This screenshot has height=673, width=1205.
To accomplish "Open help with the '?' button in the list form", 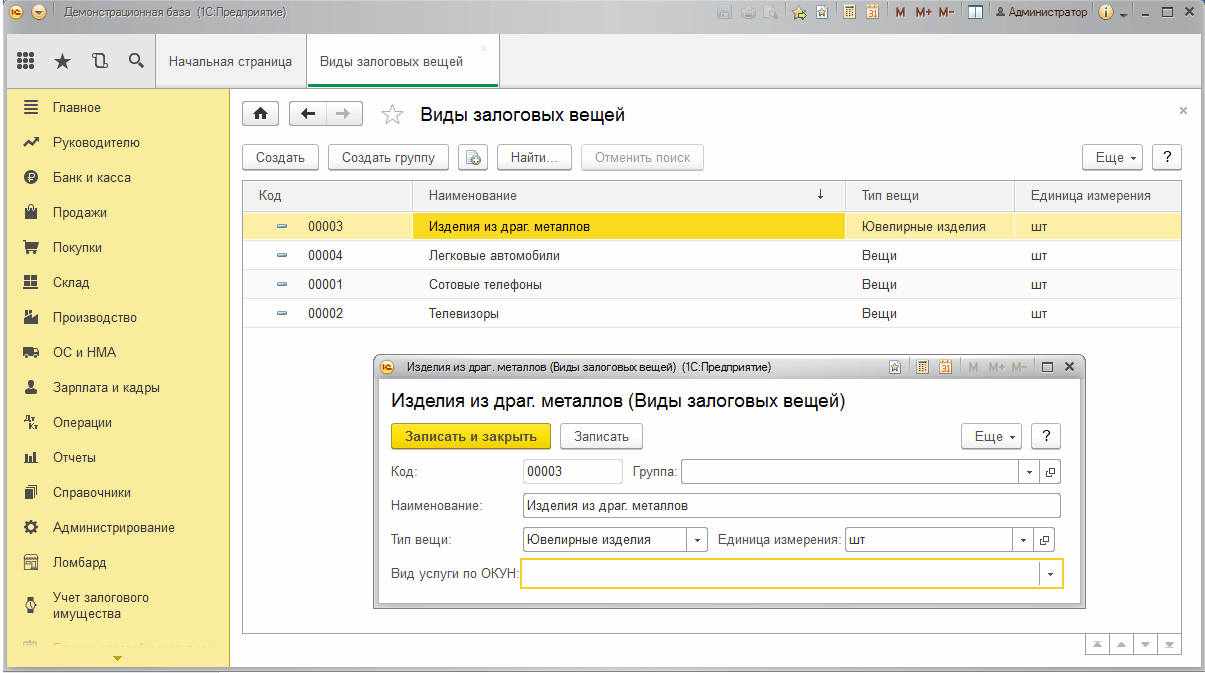I will pos(1167,157).
